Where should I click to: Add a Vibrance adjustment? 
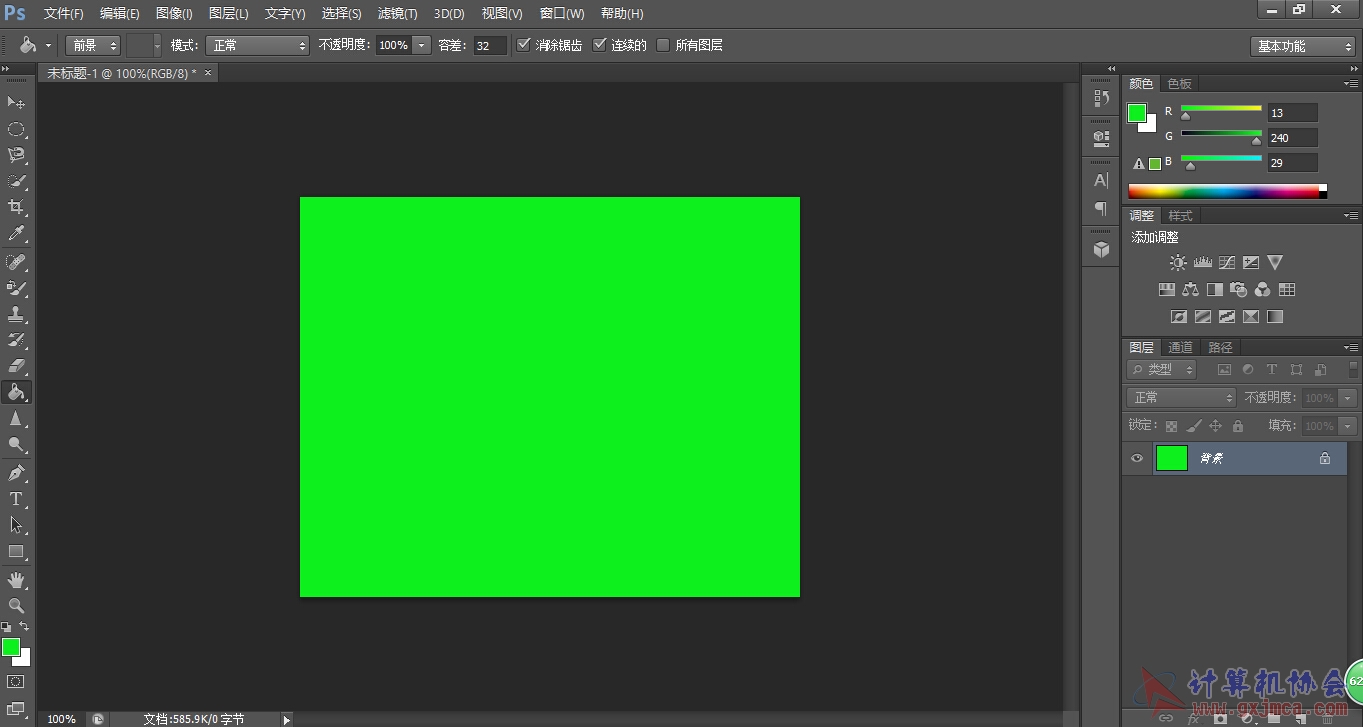tap(1275, 262)
